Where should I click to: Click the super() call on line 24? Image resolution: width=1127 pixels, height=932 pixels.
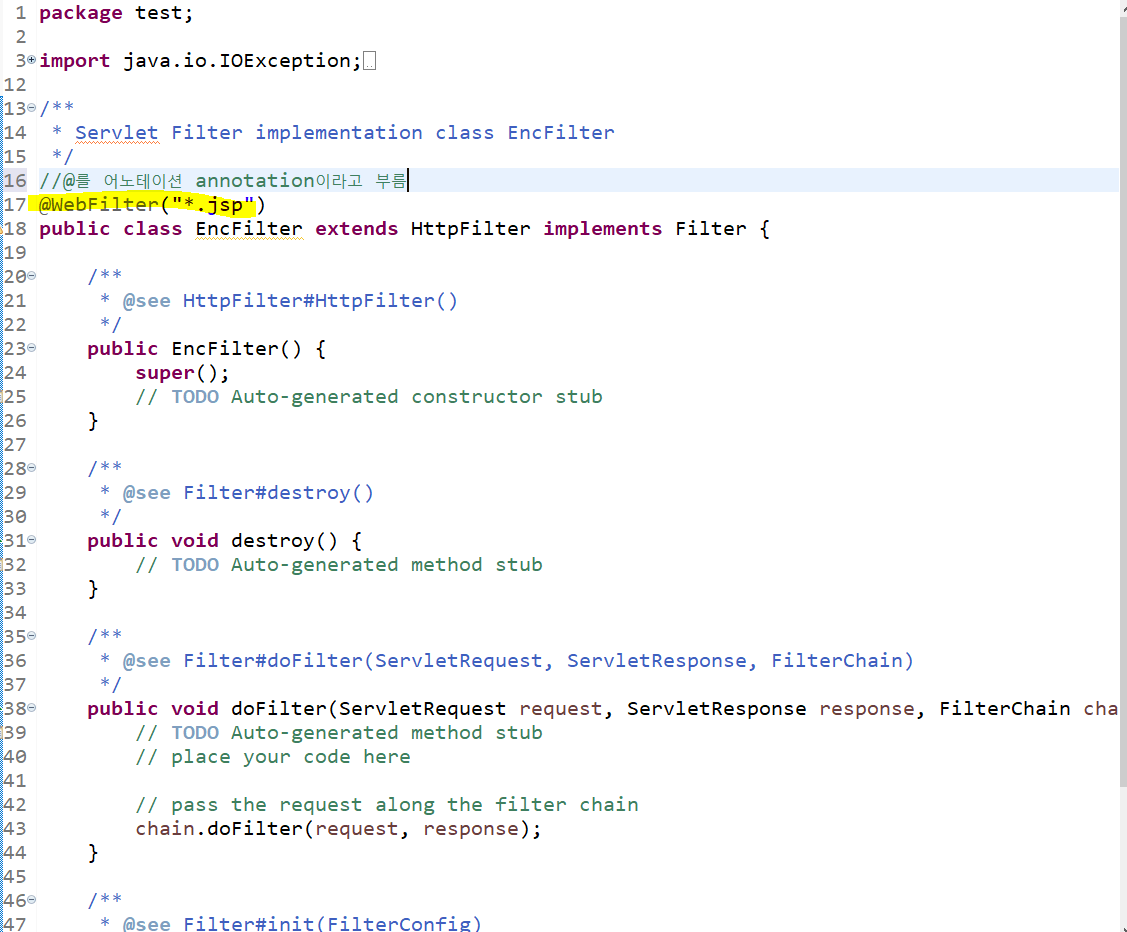[182, 373]
